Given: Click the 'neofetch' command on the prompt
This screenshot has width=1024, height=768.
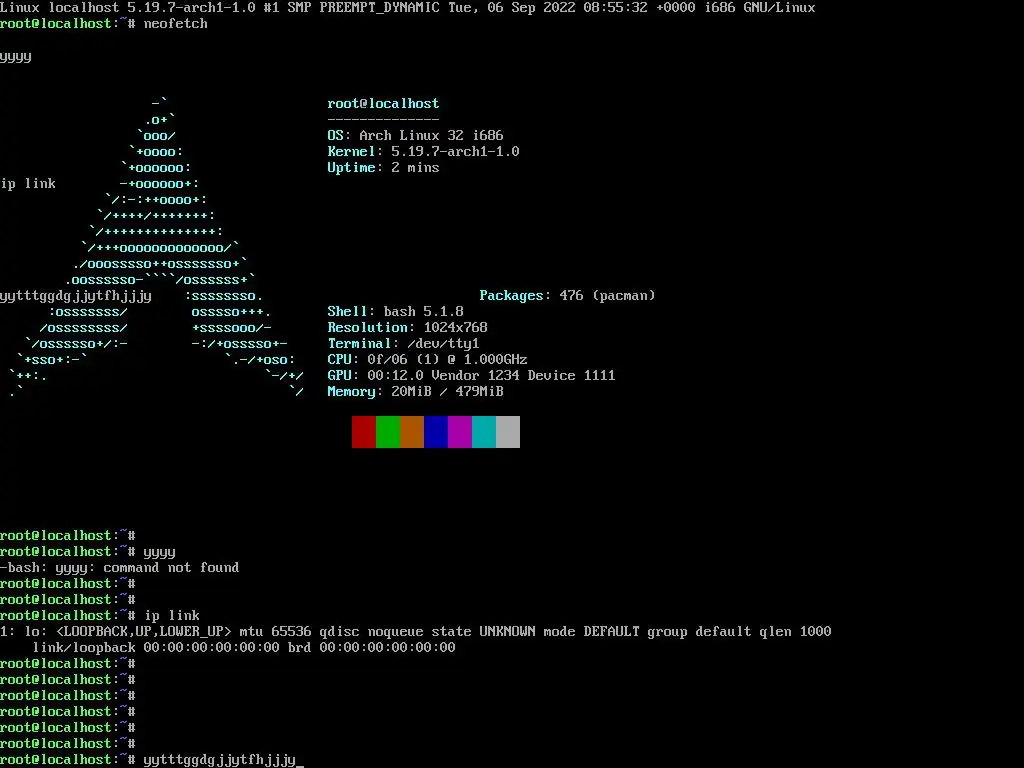Looking at the screenshot, I should point(176,24).
